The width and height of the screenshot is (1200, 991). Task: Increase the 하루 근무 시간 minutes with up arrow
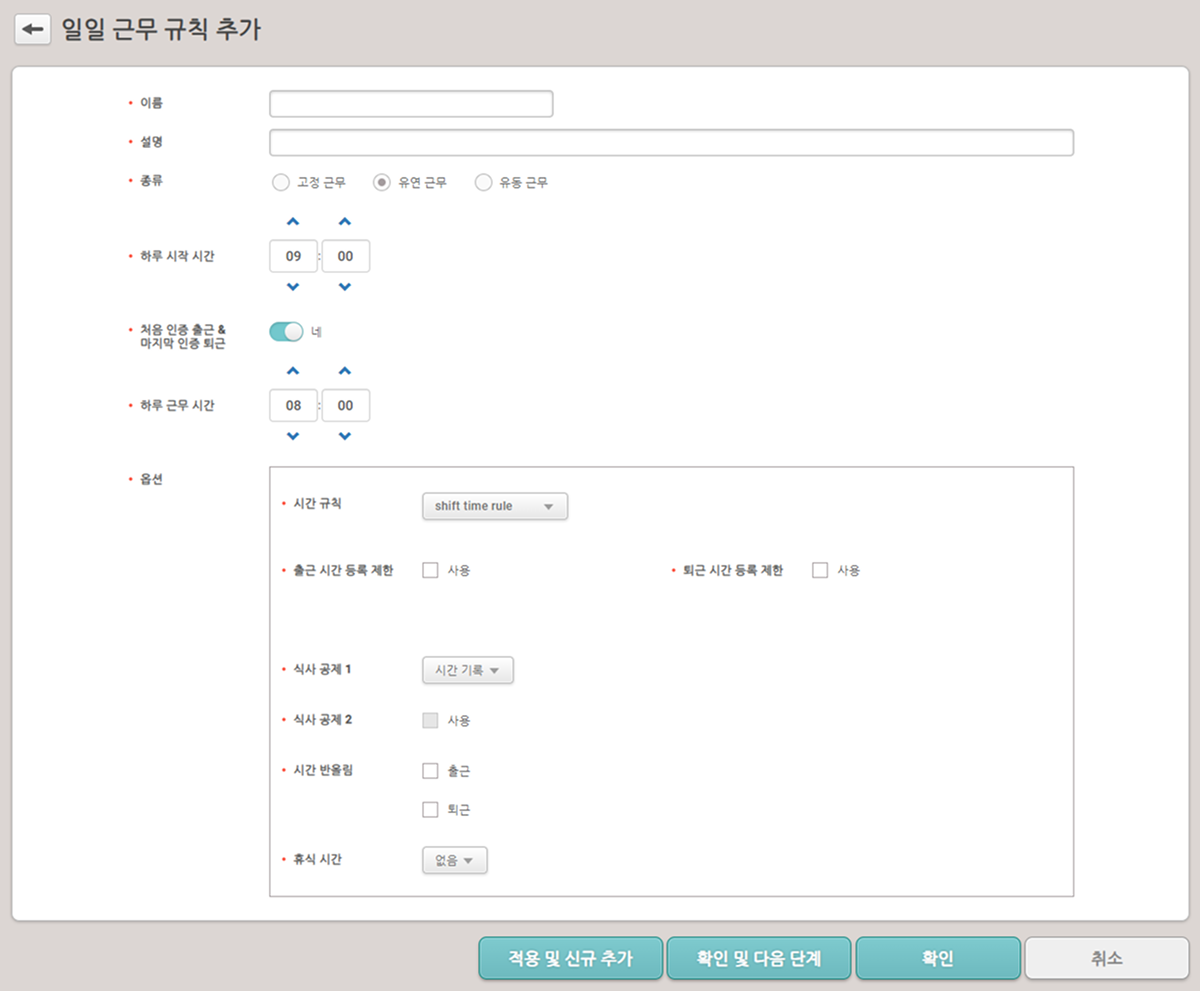pos(345,371)
